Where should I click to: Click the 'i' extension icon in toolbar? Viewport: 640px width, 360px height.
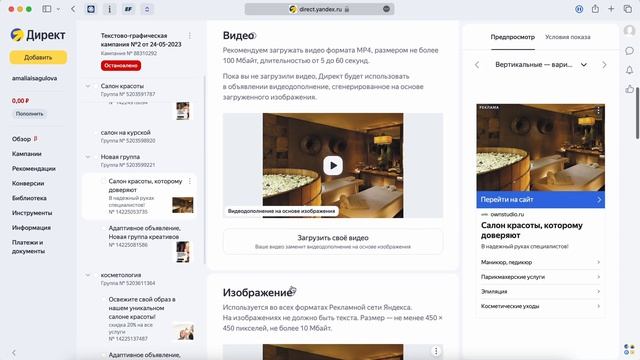(109, 9)
